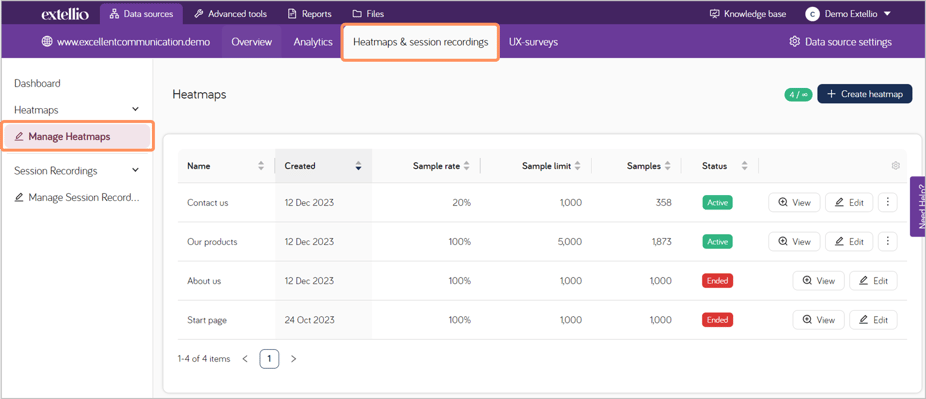Open the Knowledge base link
Viewport: 926px width, 399px height.
pyautogui.click(x=748, y=14)
